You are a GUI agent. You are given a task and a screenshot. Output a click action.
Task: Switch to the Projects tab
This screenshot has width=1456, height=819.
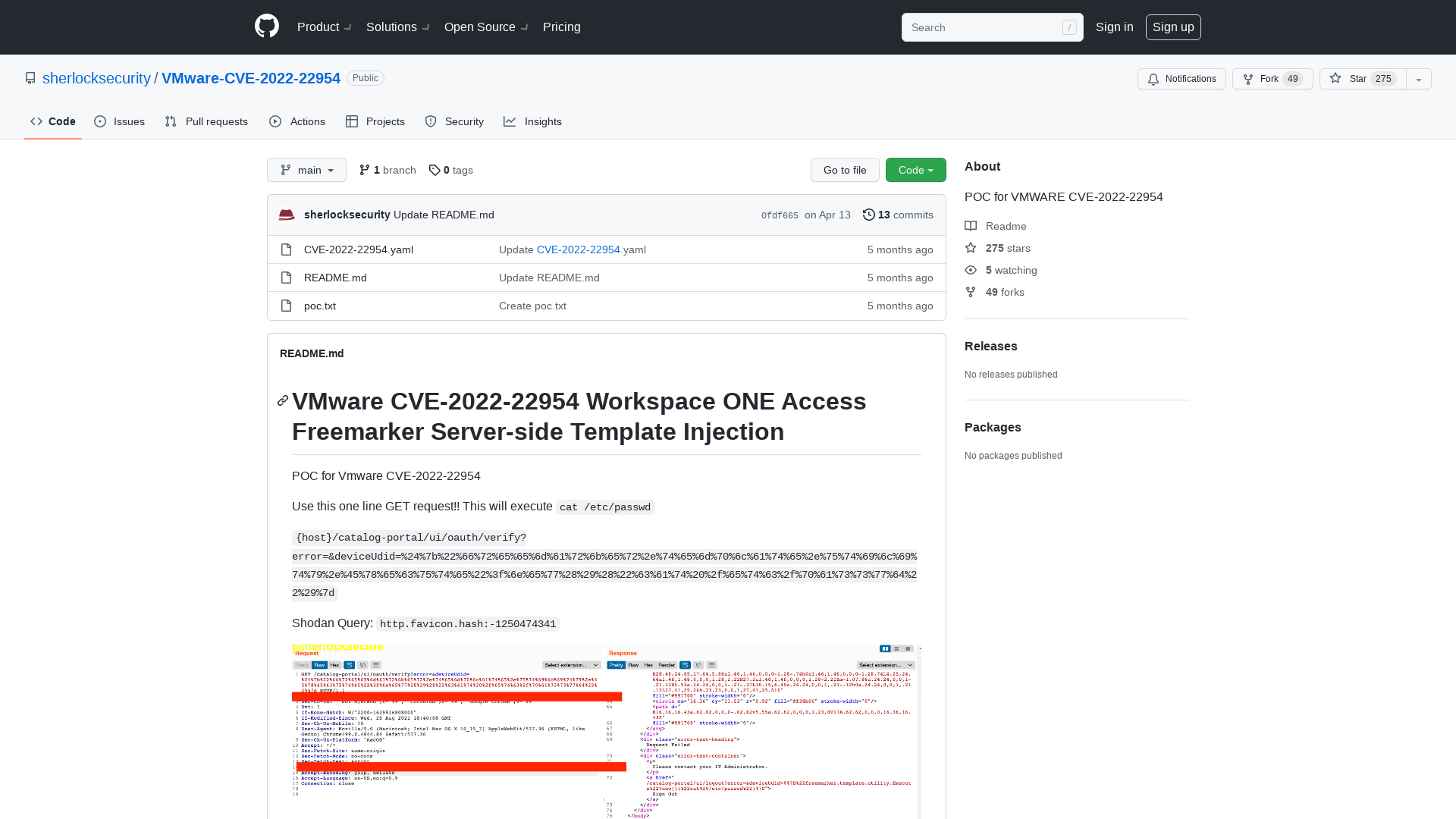click(375, 121)
